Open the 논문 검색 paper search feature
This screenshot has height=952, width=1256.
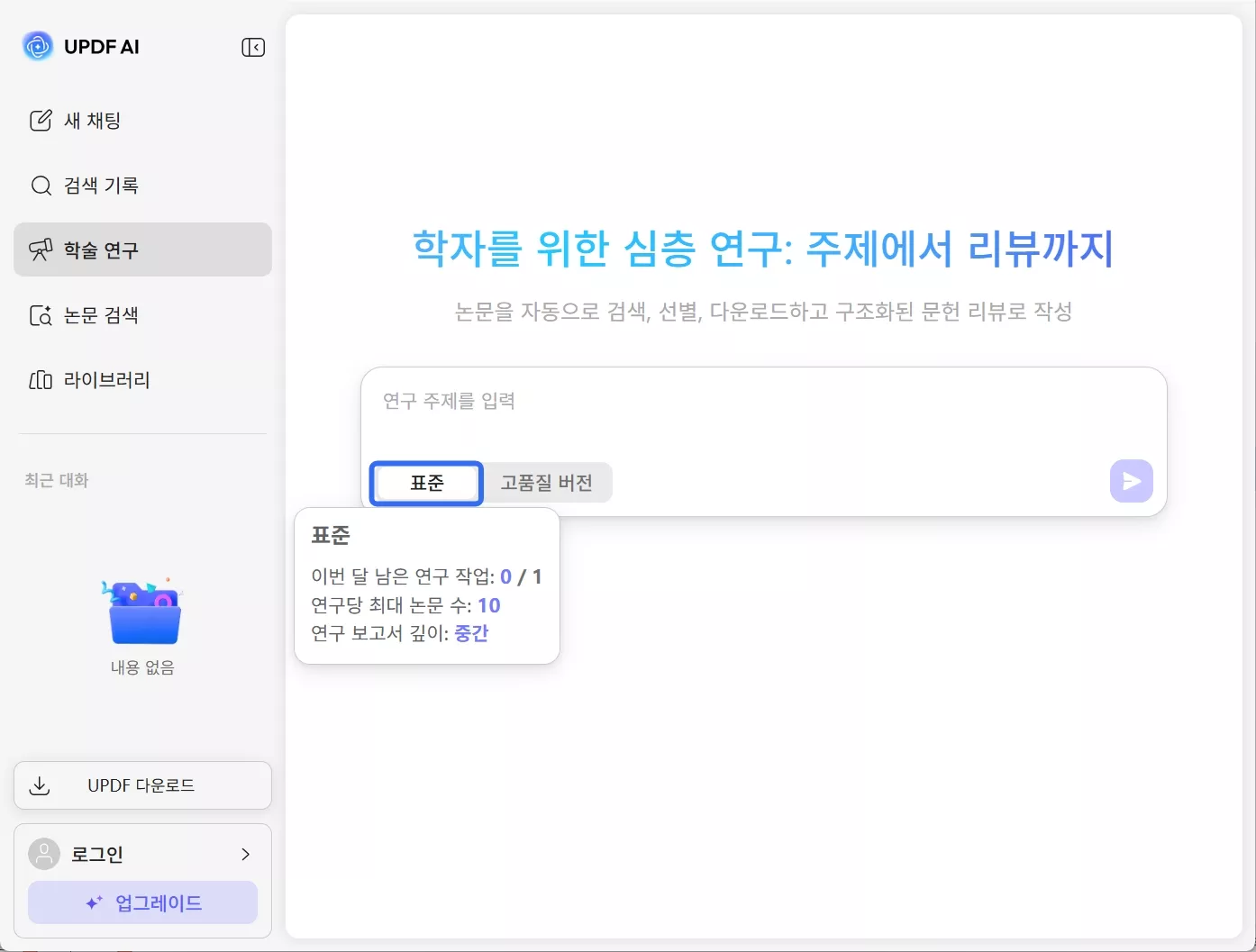click(x=41, y=315)
